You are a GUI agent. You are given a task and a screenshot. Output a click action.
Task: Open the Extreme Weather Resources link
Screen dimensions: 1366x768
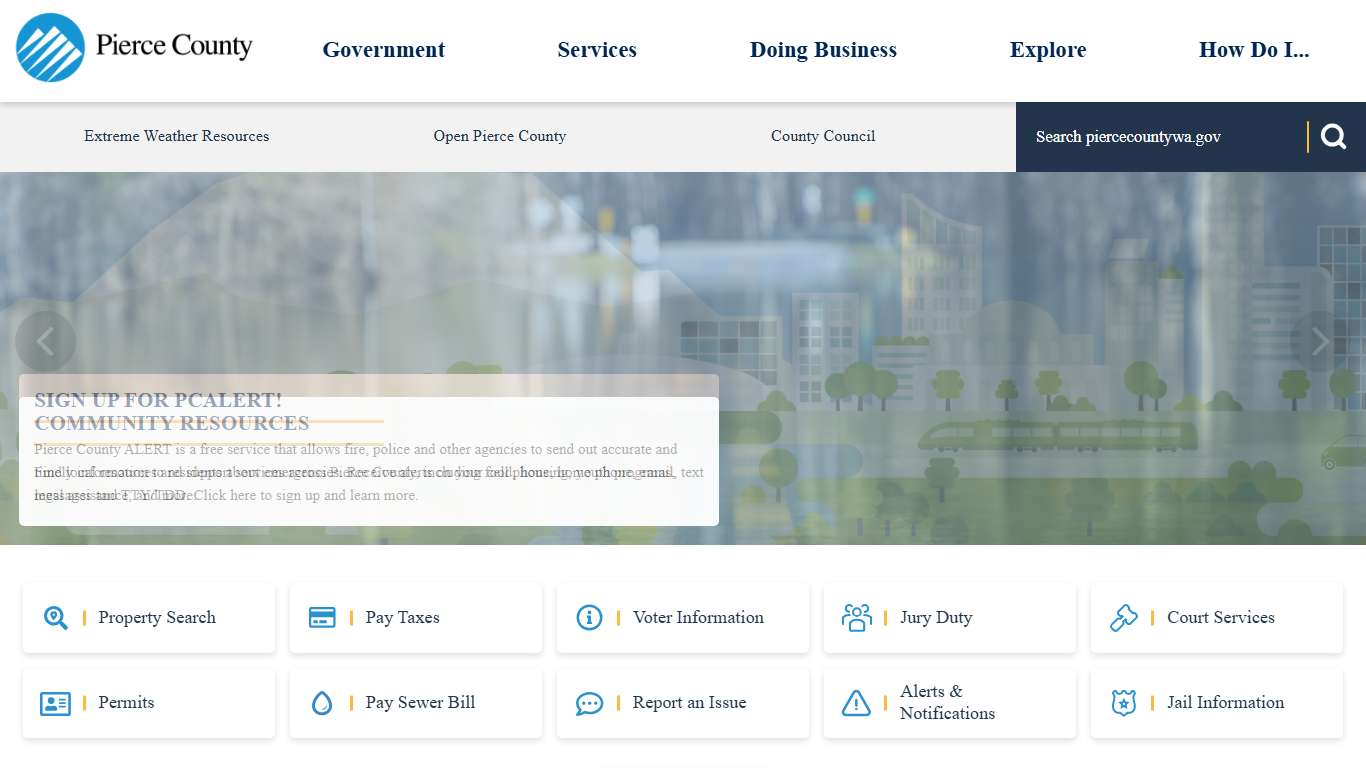[176, 136]
